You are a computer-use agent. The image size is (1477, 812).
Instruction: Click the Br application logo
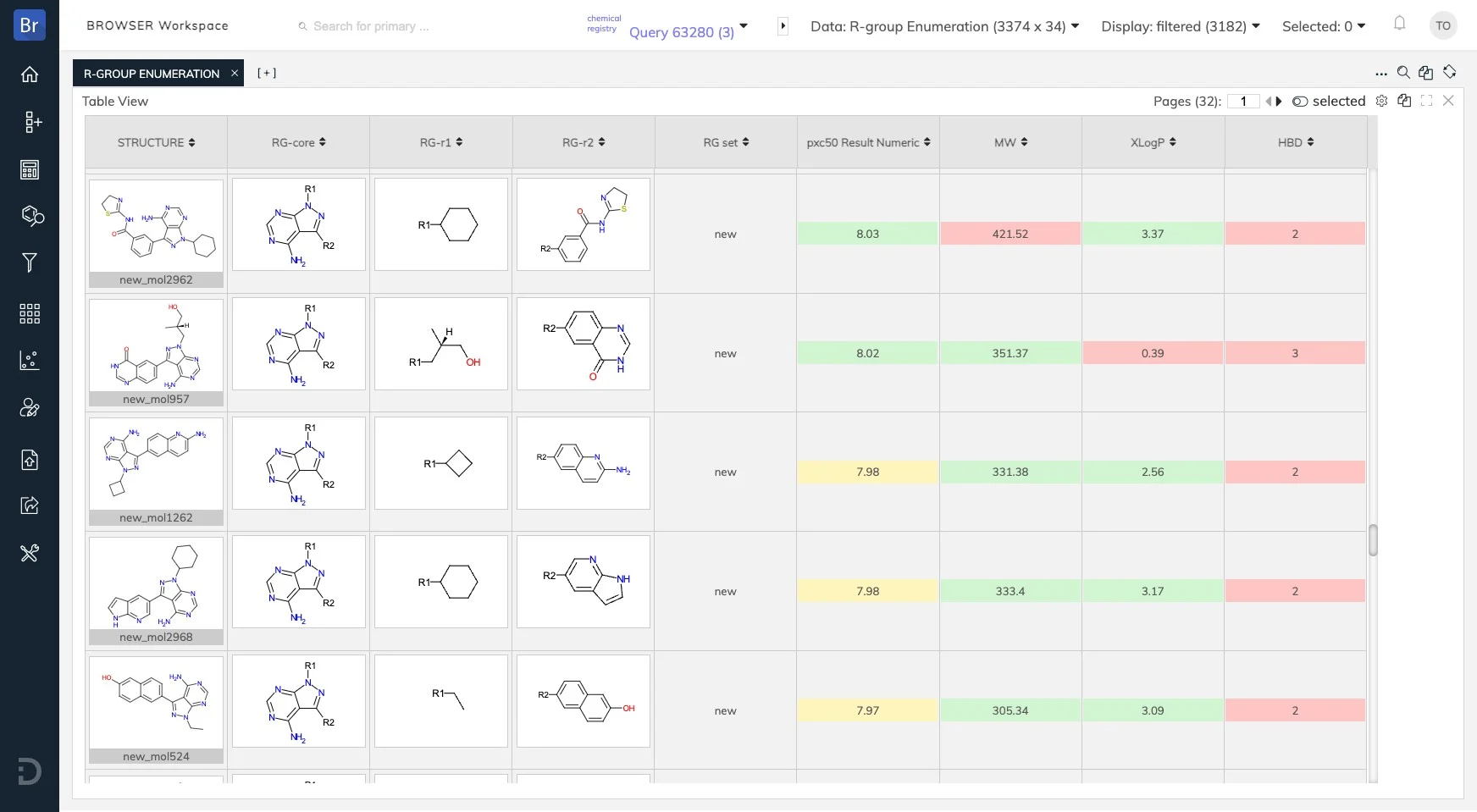30,25
